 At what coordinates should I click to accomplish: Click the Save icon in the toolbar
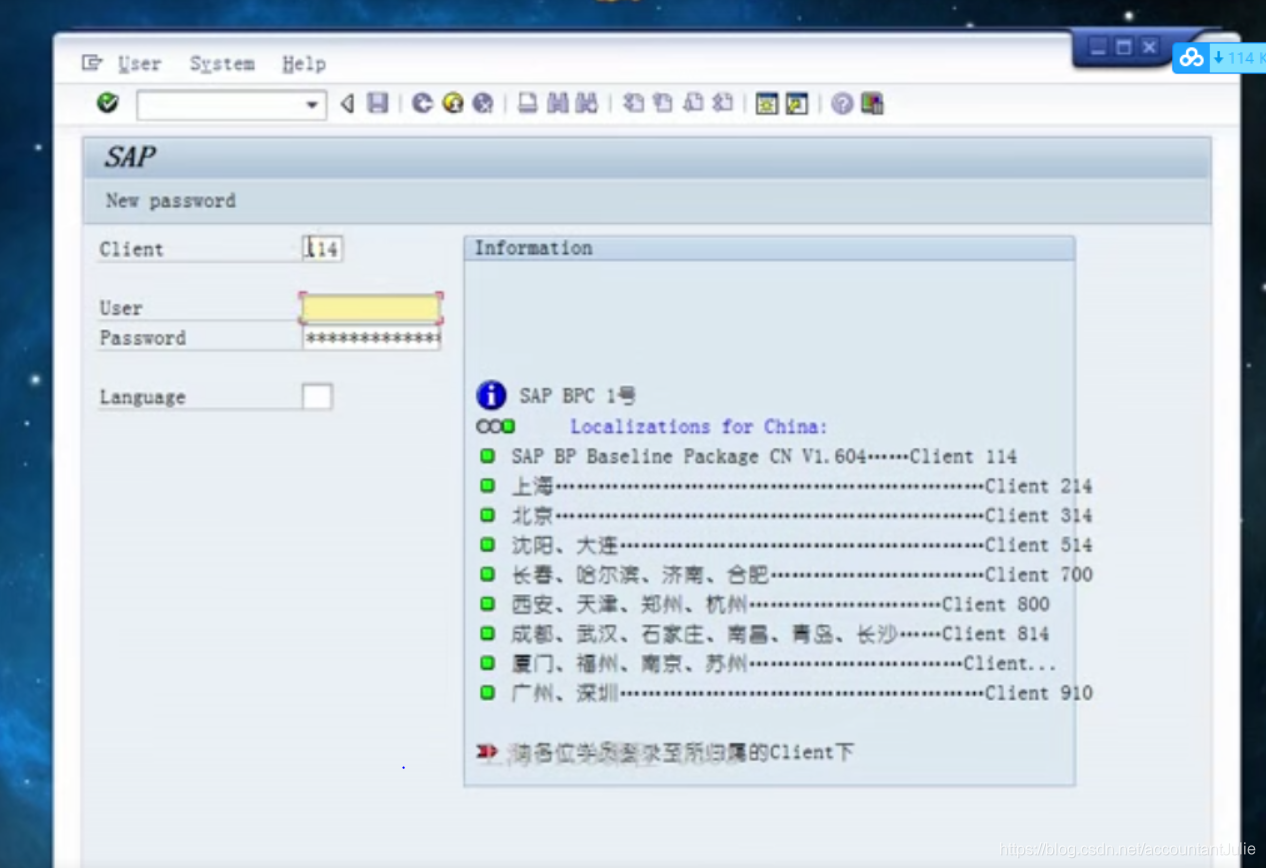(x=377, y=103)
